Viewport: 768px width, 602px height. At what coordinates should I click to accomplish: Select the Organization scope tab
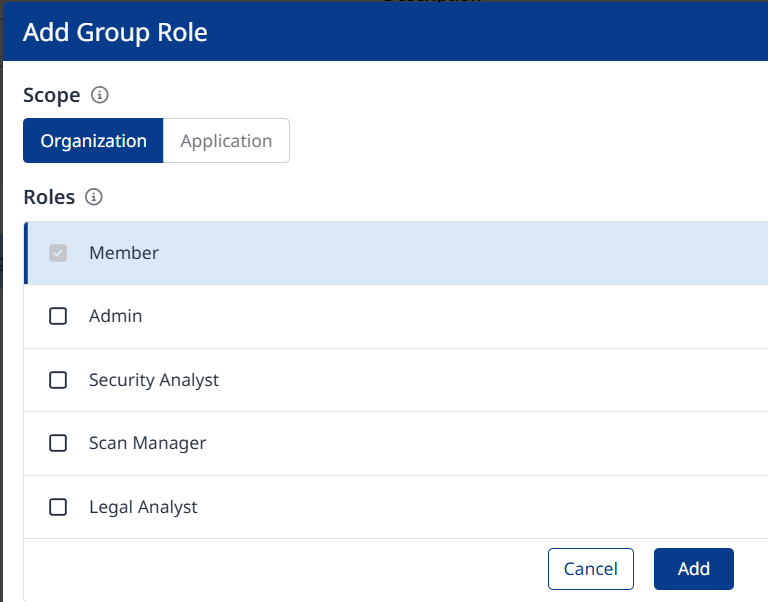click(93, 141)
